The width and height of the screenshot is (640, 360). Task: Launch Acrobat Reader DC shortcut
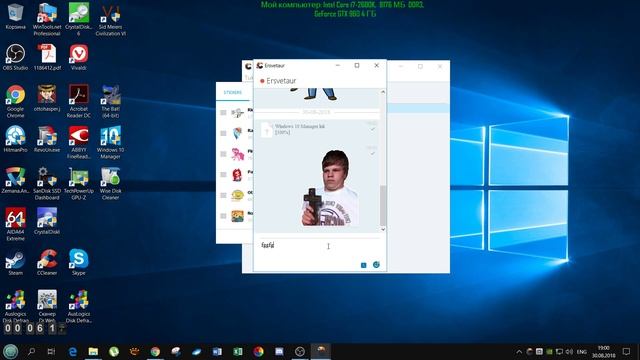pos(78,101)
